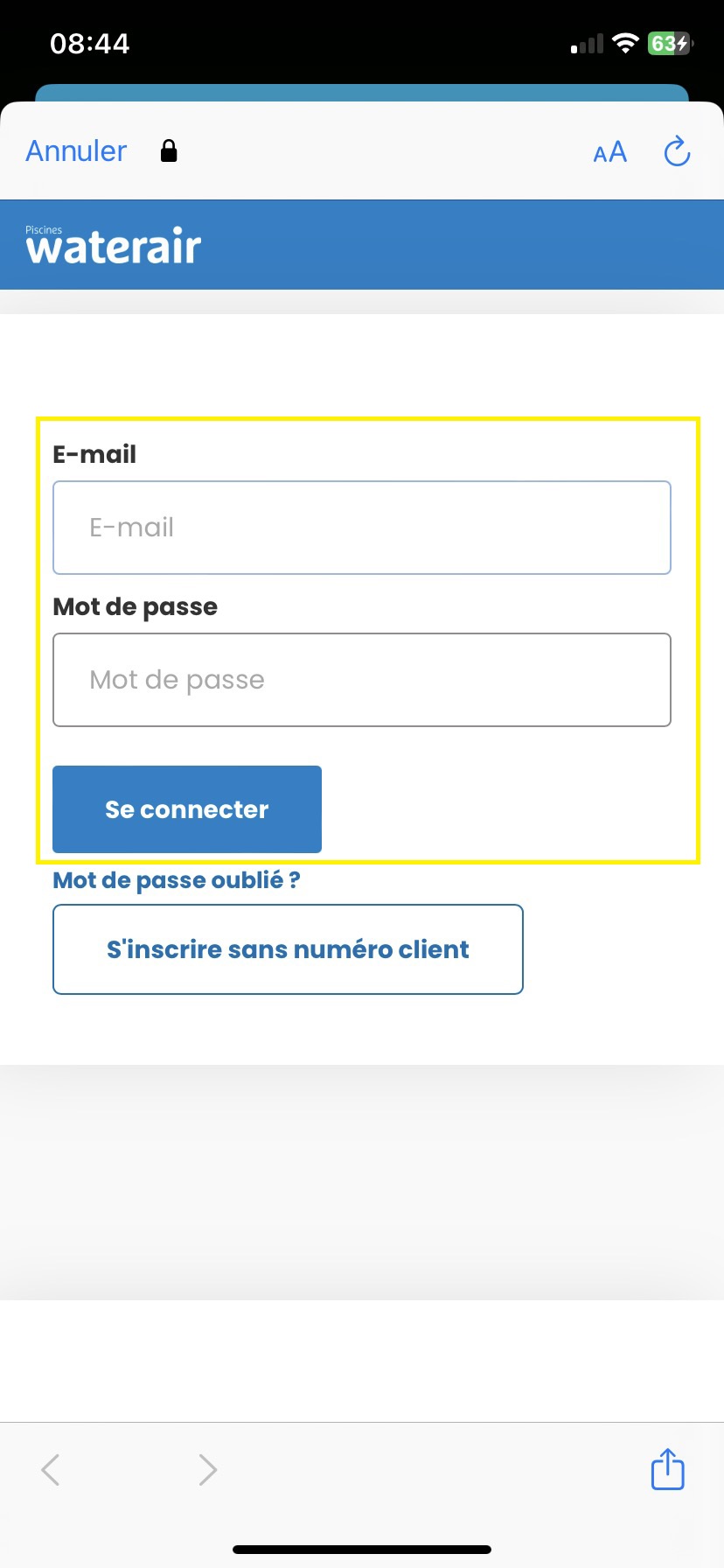Image resolution: width=724 pixels, height=1568 pixels.
Task: Select S'inscrire sans numéro client
Action: click(288, 949)
